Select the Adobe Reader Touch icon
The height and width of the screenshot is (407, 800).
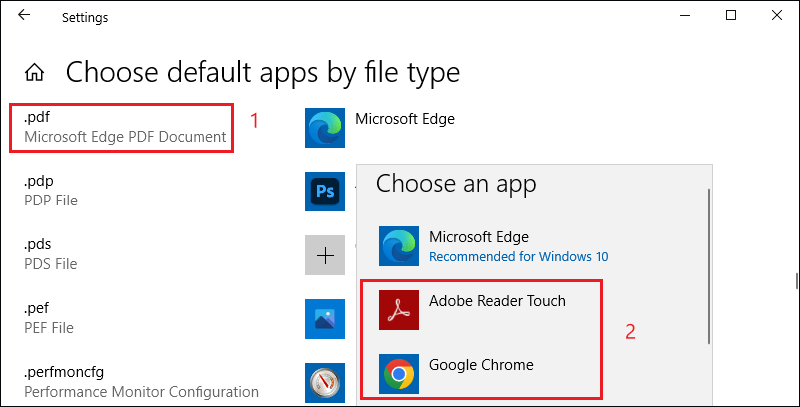[x=398, y=310]
